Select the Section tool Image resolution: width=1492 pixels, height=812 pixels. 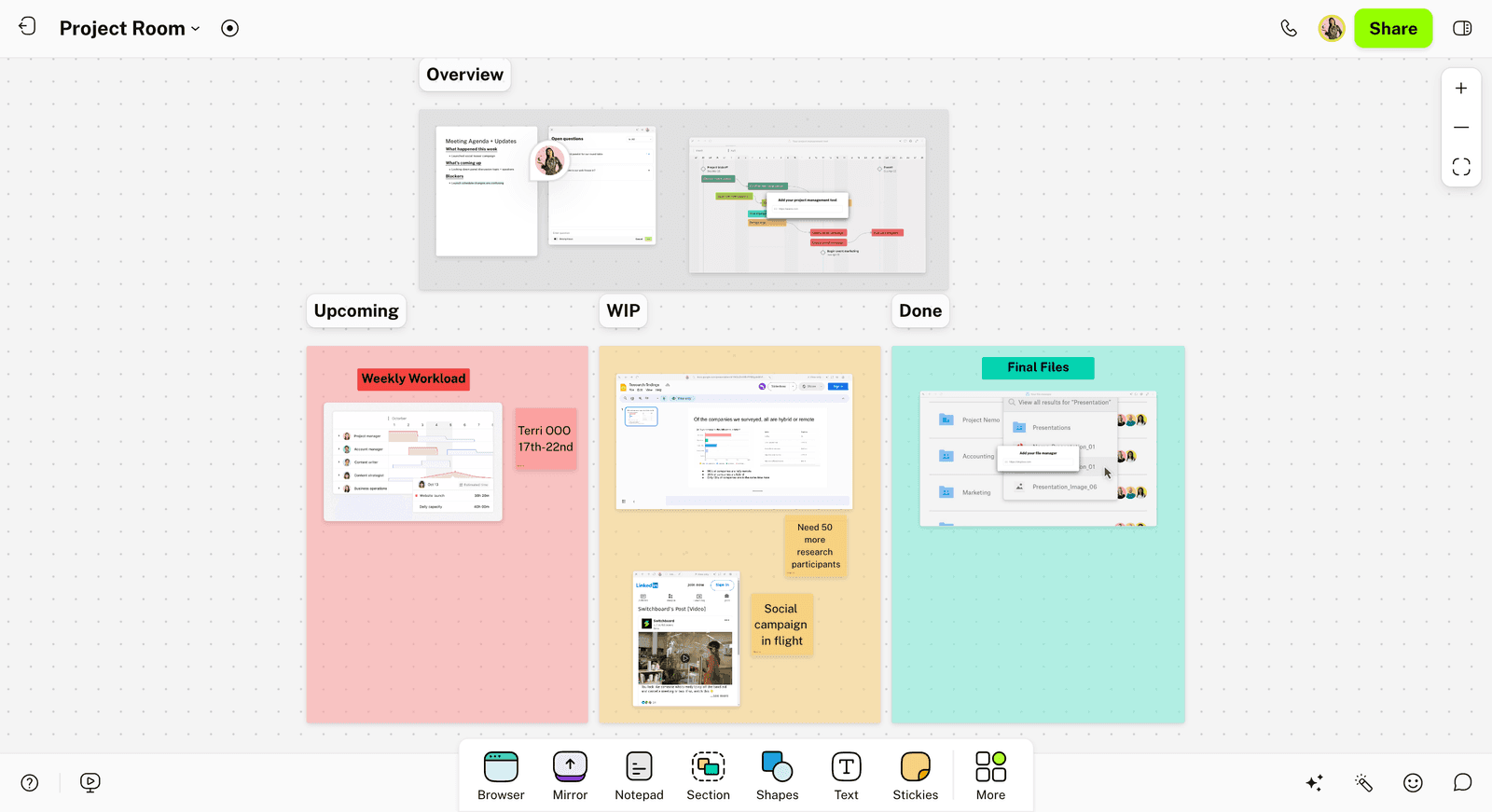[708, 776]
